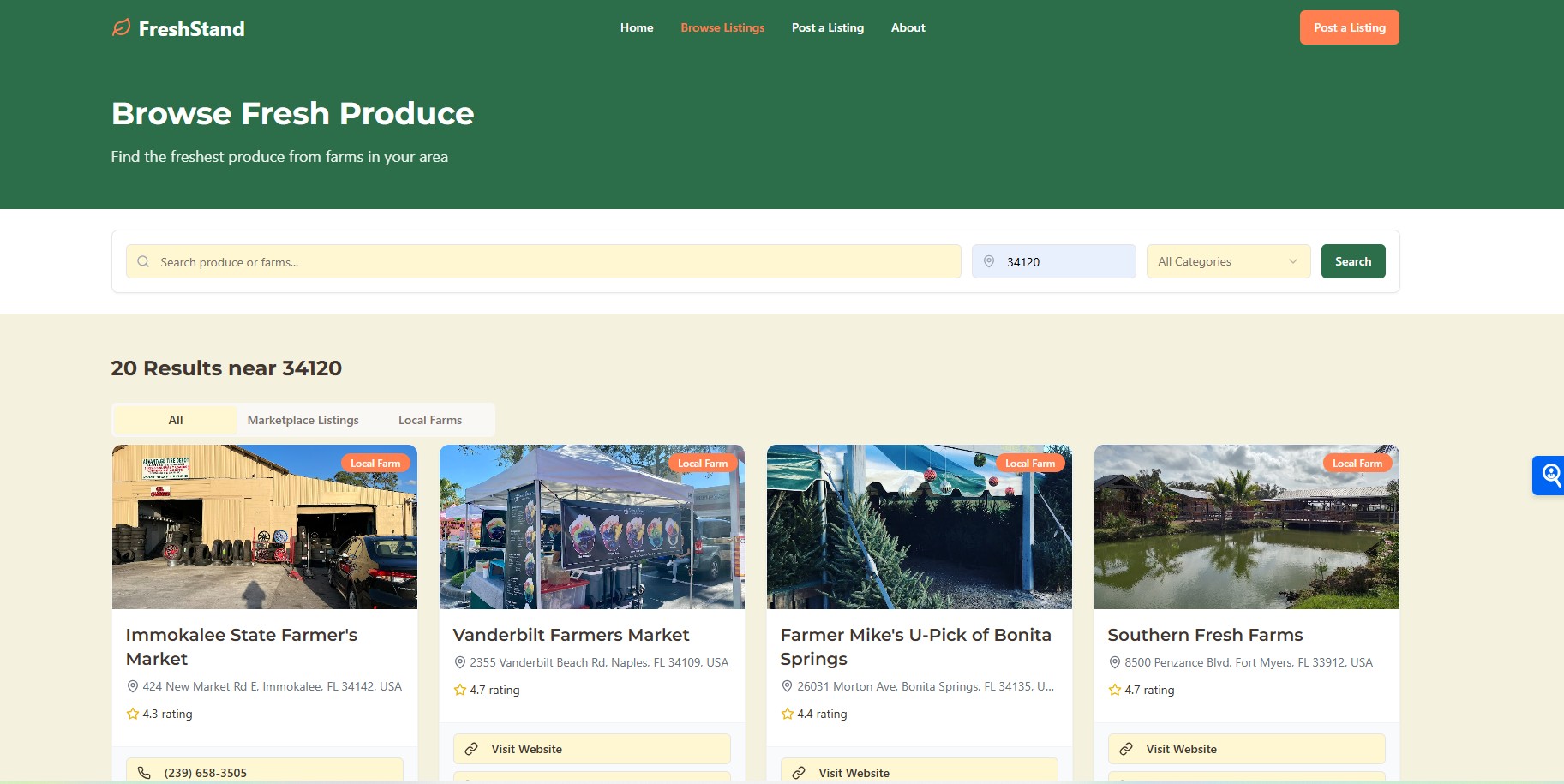Click the FreshStand brand name
This screenshot has width=1564, height=784.
[x=191, y=29]
